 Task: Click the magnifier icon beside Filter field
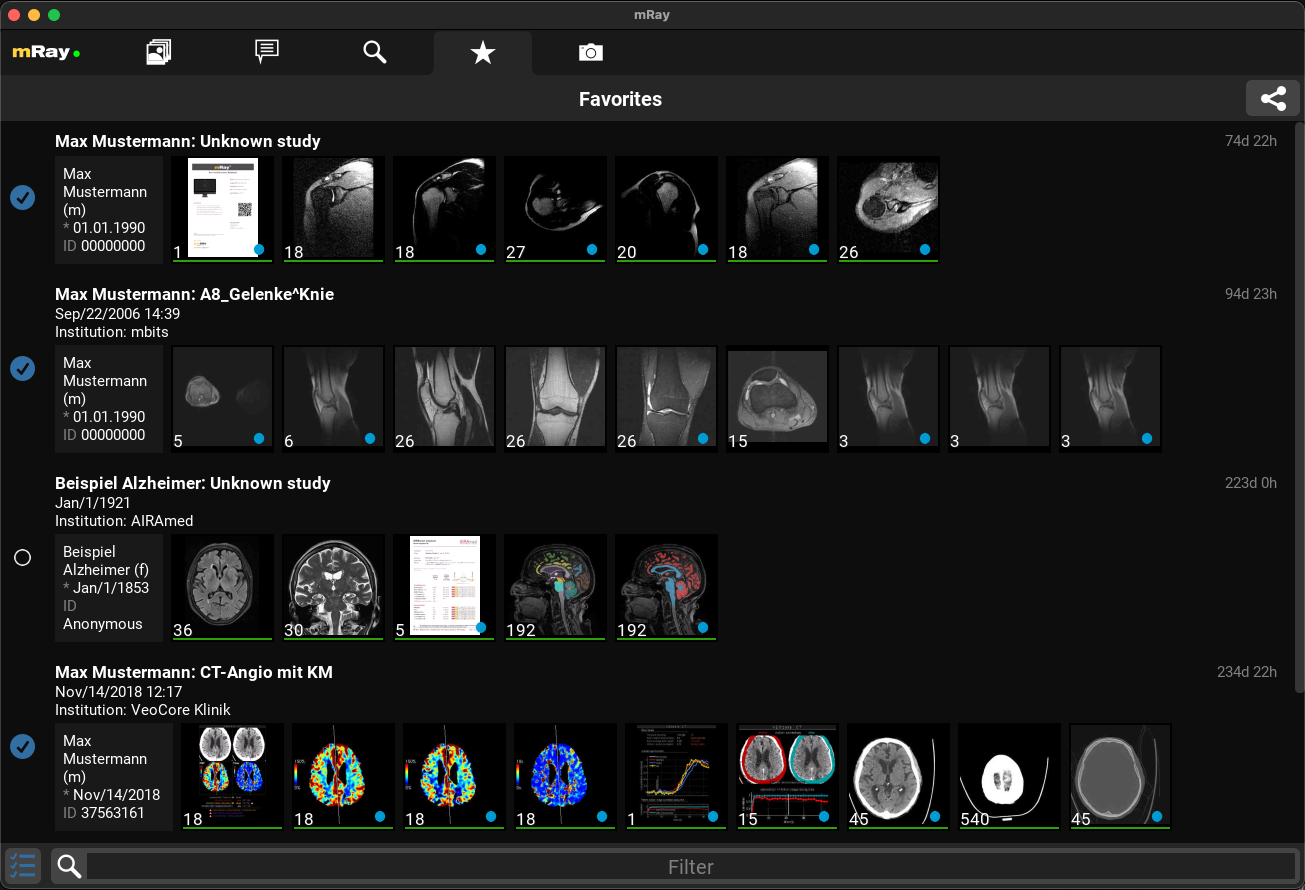pyautogui.click(x=69, y=866)
